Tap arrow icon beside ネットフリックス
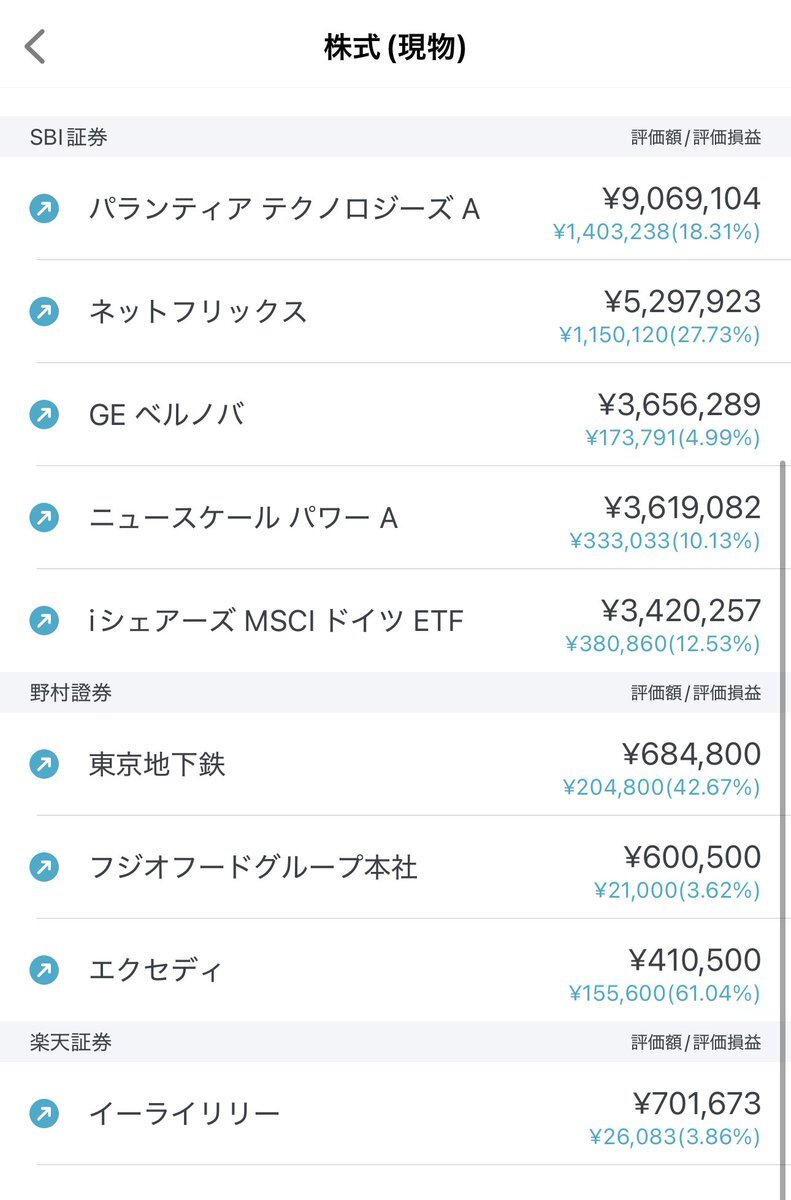 pyautogui.click(x=44, y=311)
